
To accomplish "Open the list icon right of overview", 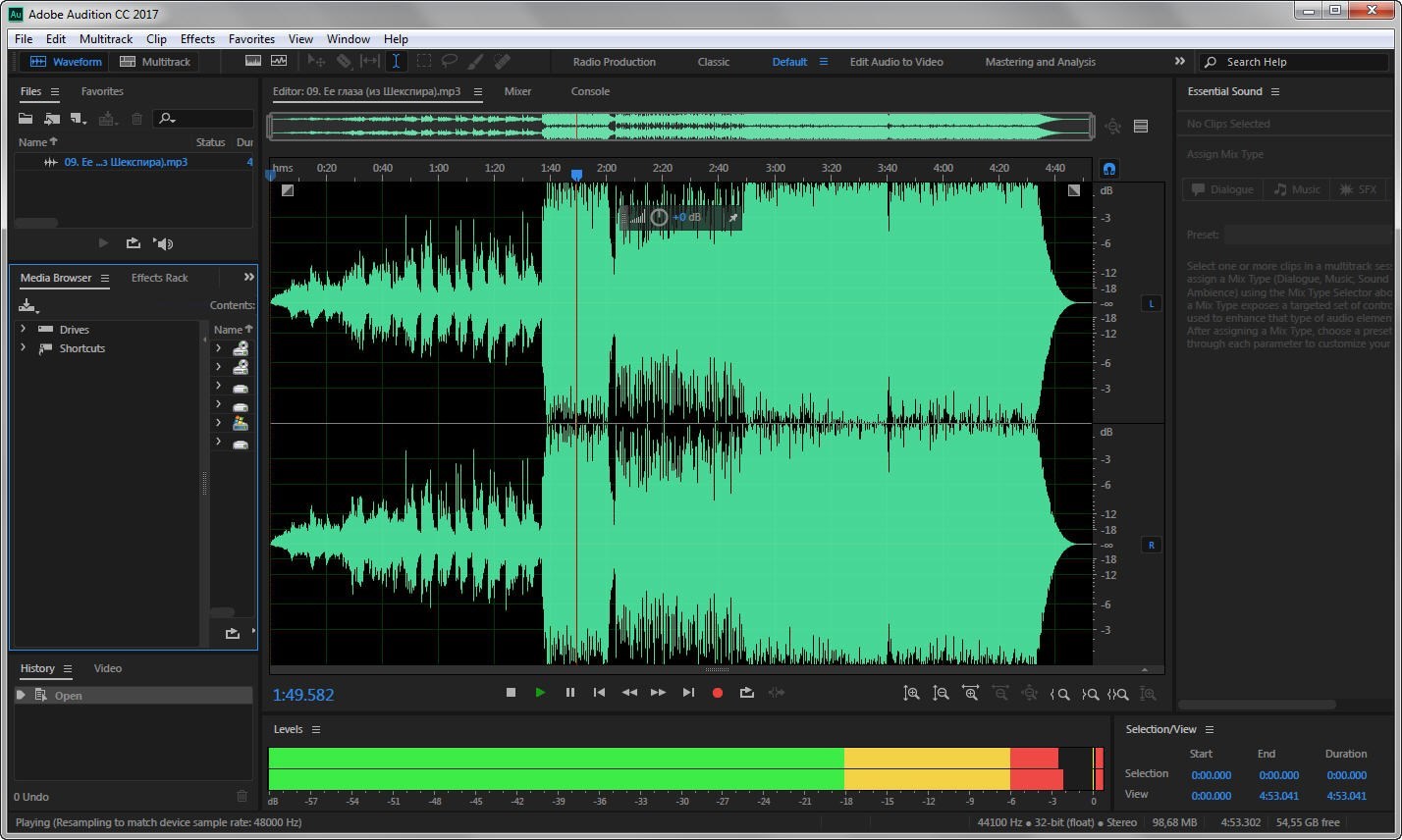I will coord(1141,126).
